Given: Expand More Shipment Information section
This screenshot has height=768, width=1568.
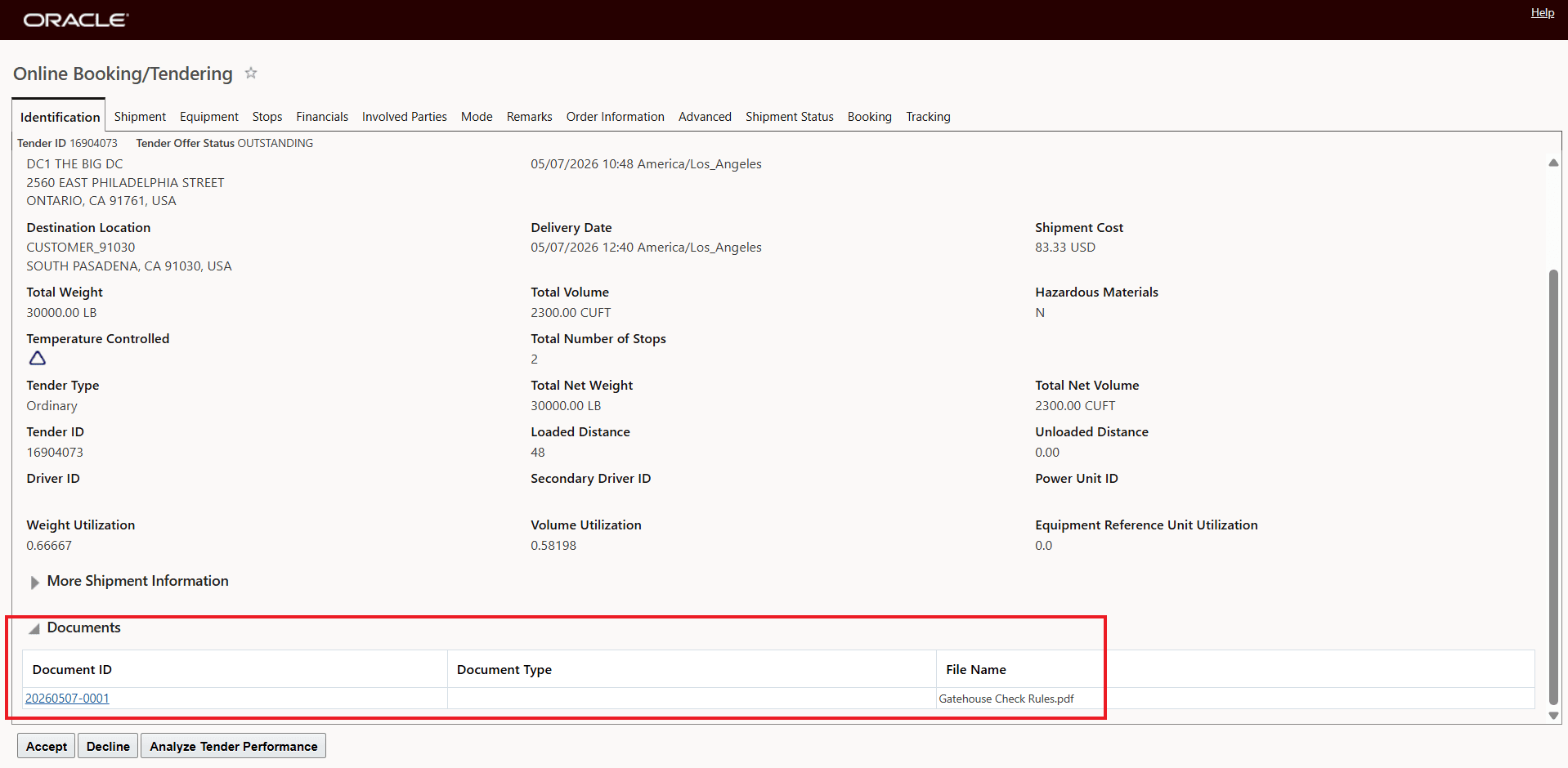Looking at the screenshot, I should 34,582.
